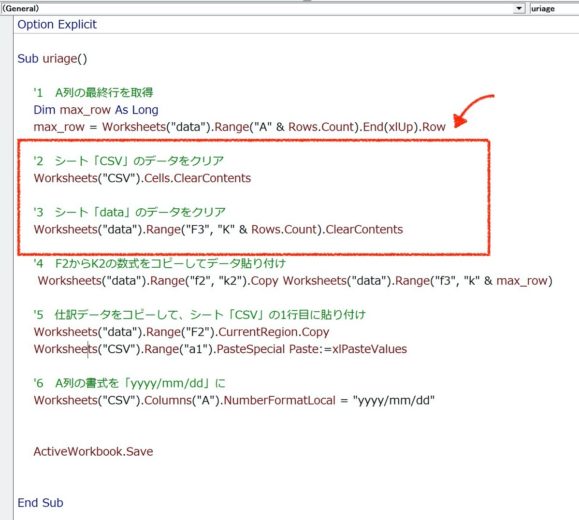Open the (General) object dropdown list
579x520 pixels.
pos(262,8)
